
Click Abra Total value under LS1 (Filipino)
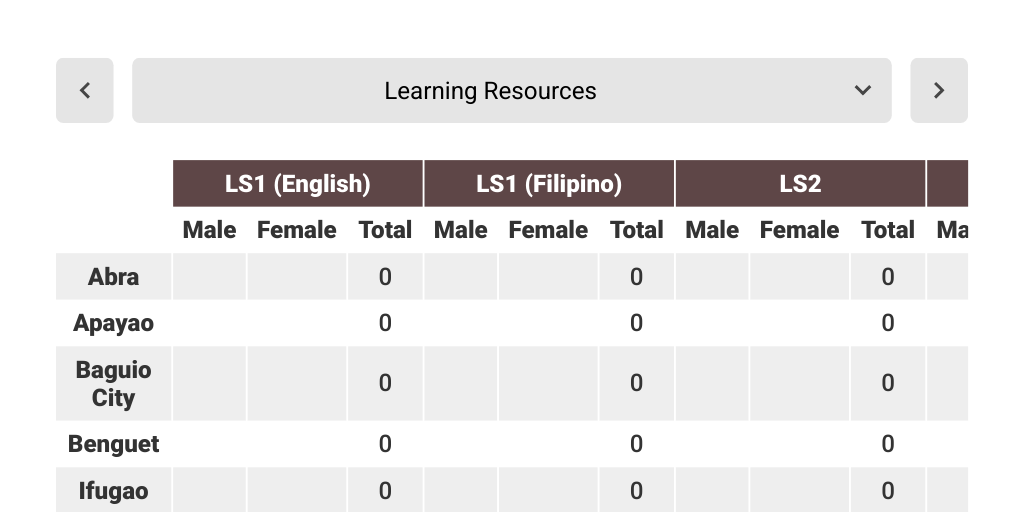(x=637, y=277)
